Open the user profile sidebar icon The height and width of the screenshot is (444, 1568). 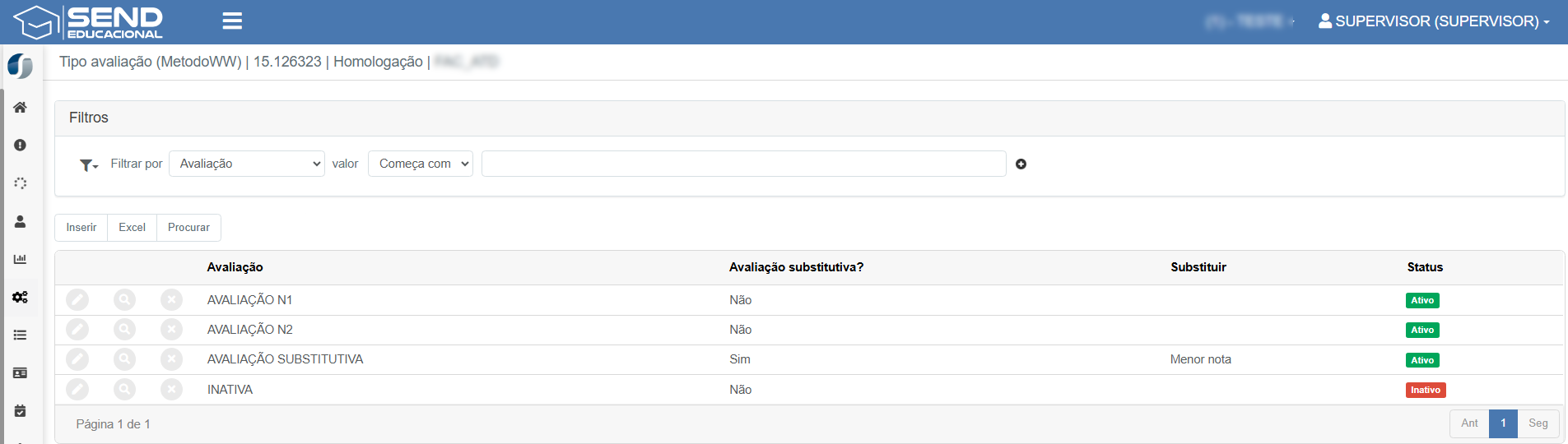click(20, 221)
